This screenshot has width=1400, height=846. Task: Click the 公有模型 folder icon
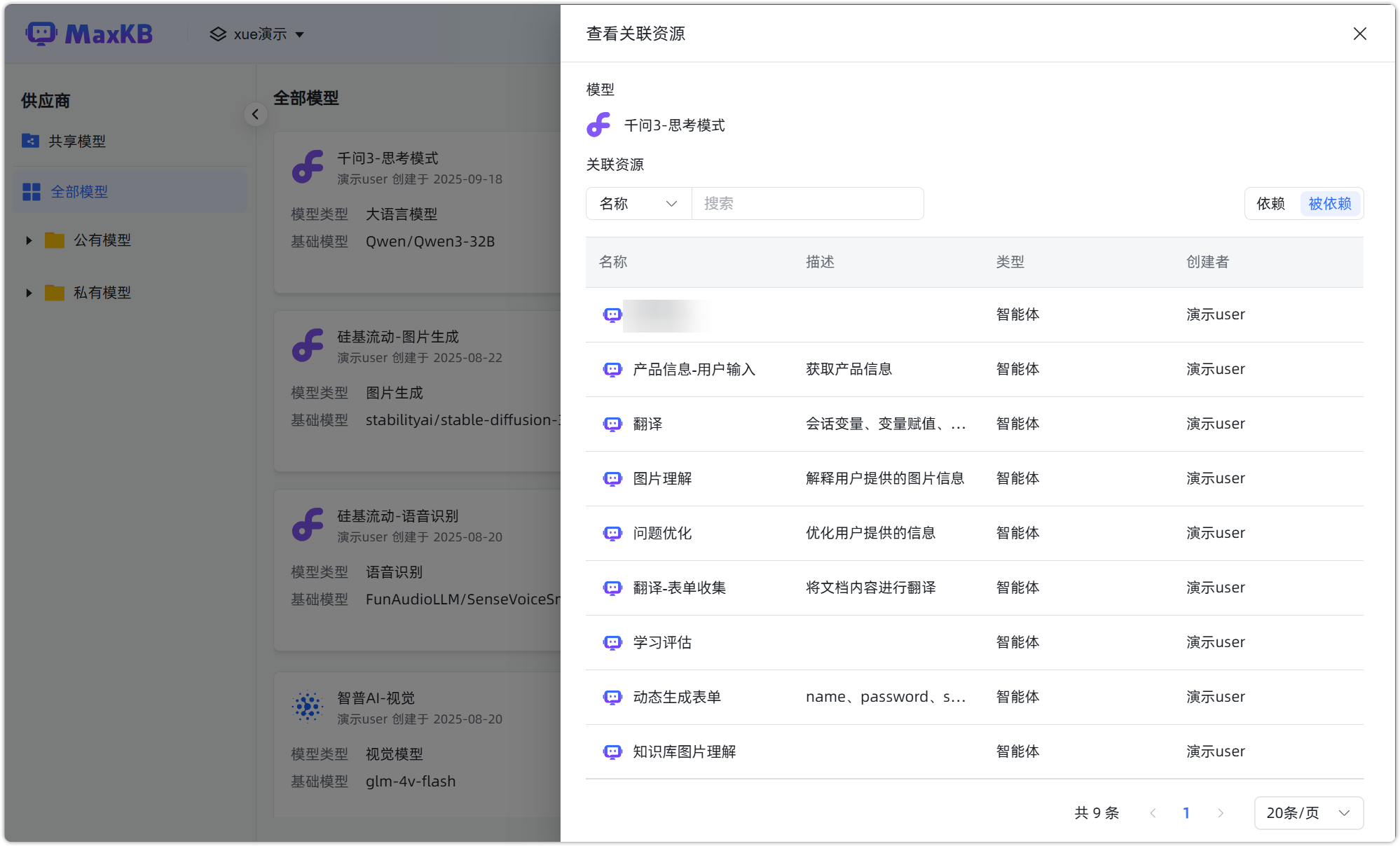[x=55, y=240]
